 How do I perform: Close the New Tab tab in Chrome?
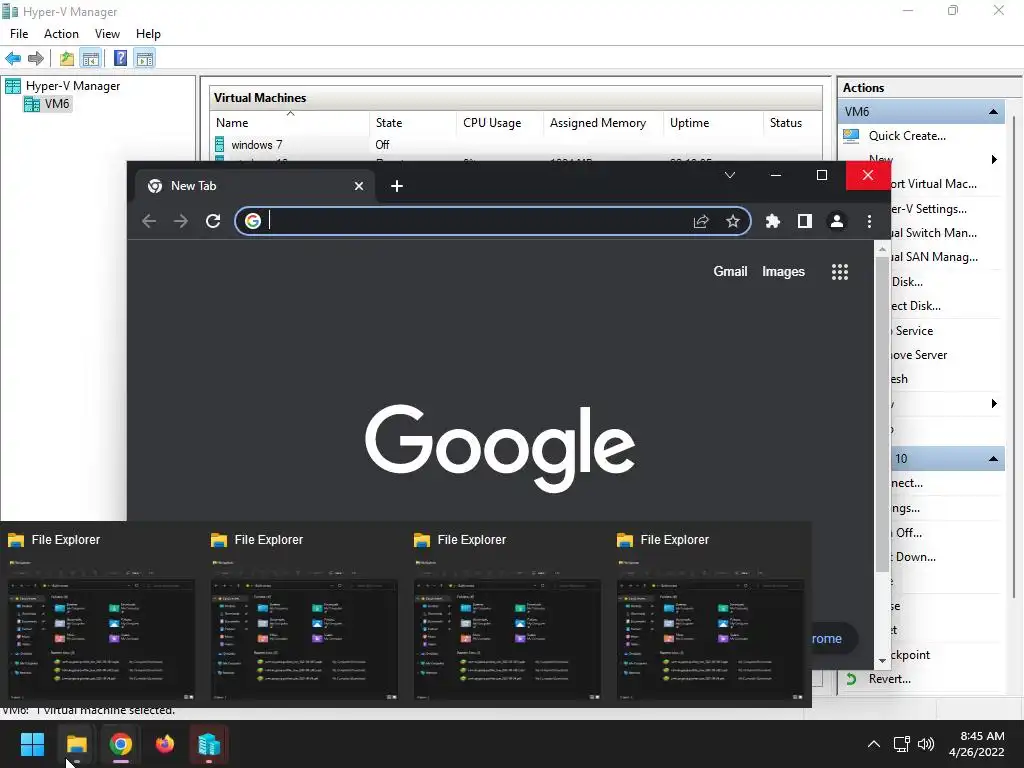coord(359,186)
